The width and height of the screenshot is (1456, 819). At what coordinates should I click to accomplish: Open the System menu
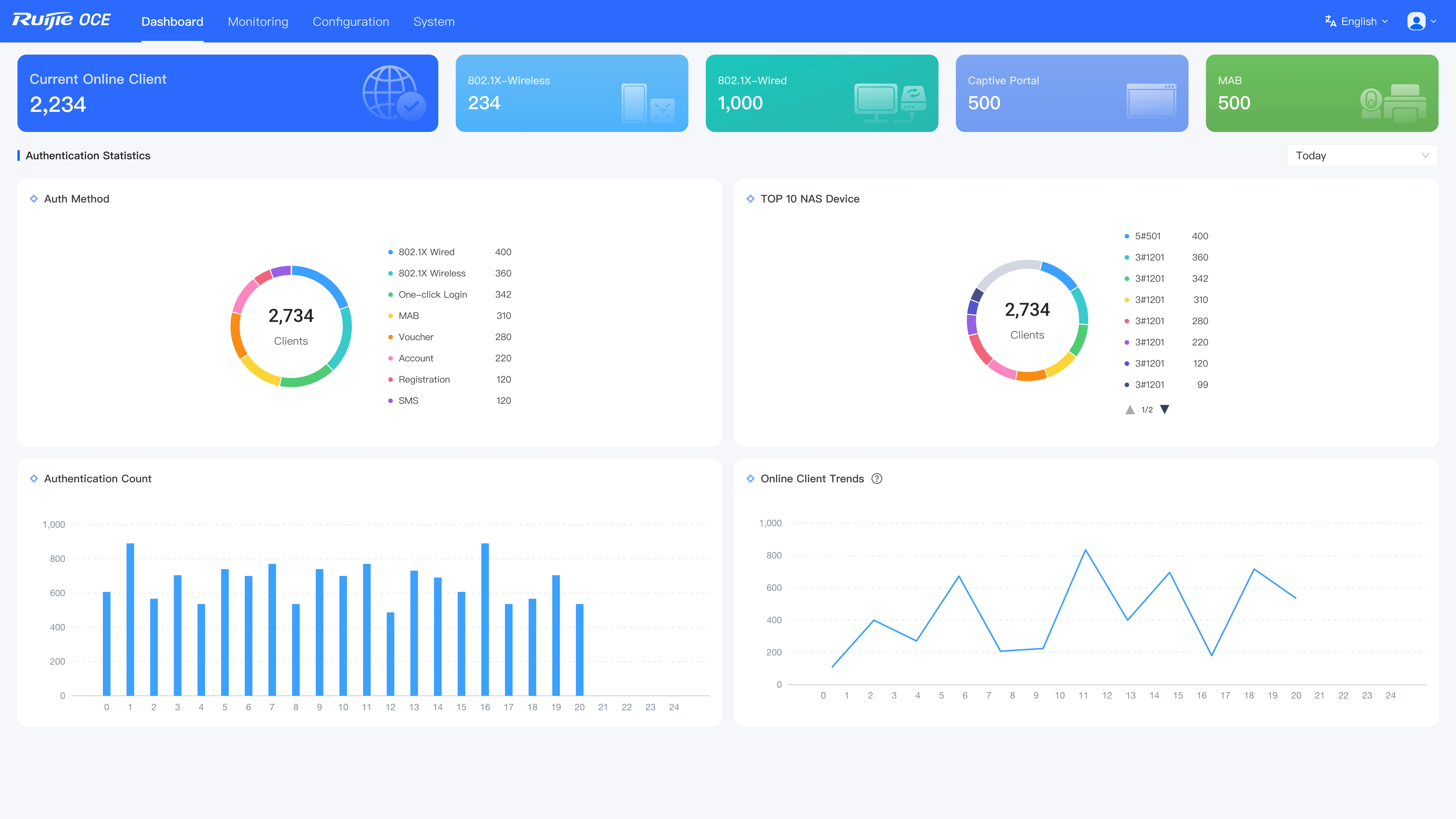tap(434, 21)
